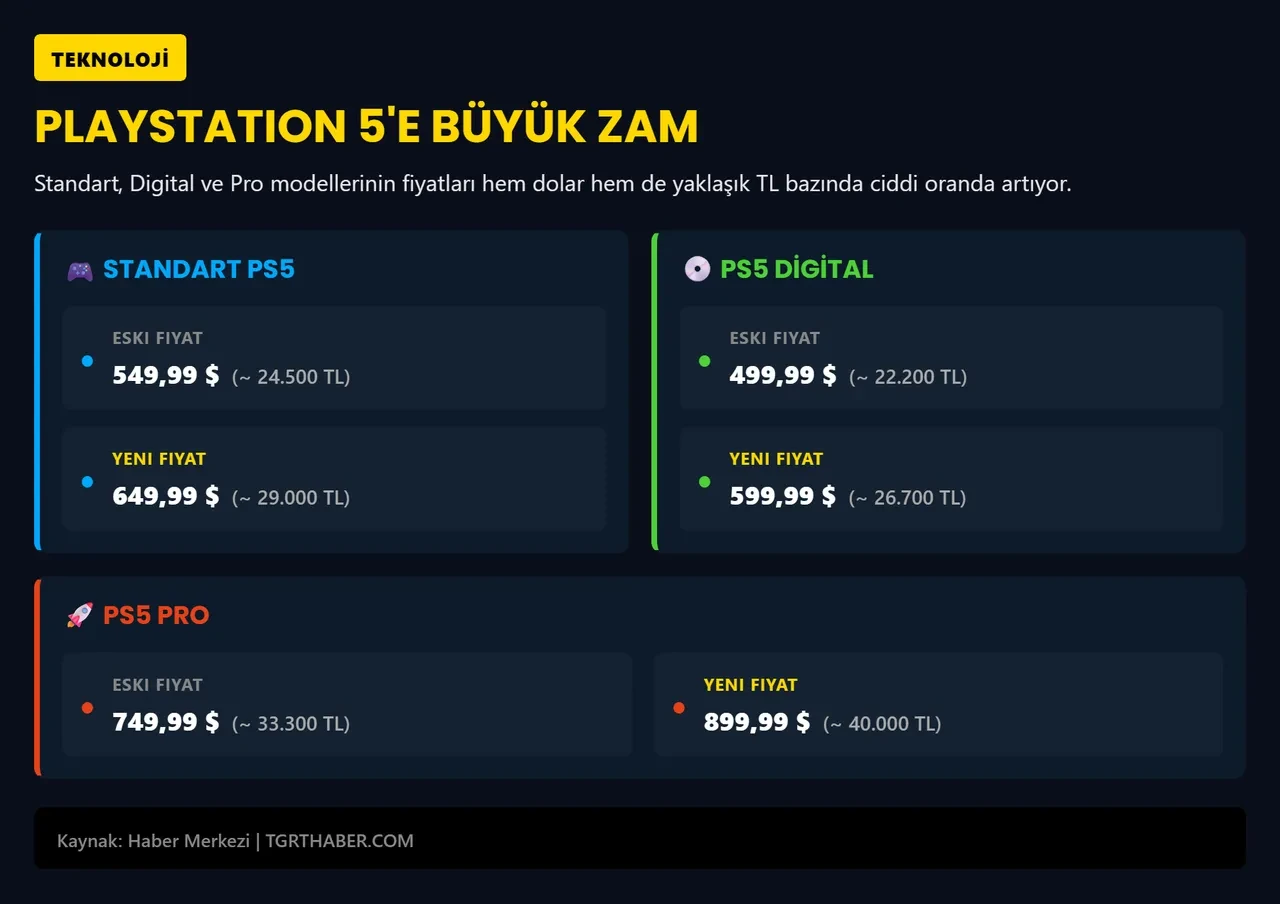The width and height of the screenshot is (1280, 904).
Task: Click the green dot beside 499,99 $
Action: pyautogui.click(x=704, y=361)
